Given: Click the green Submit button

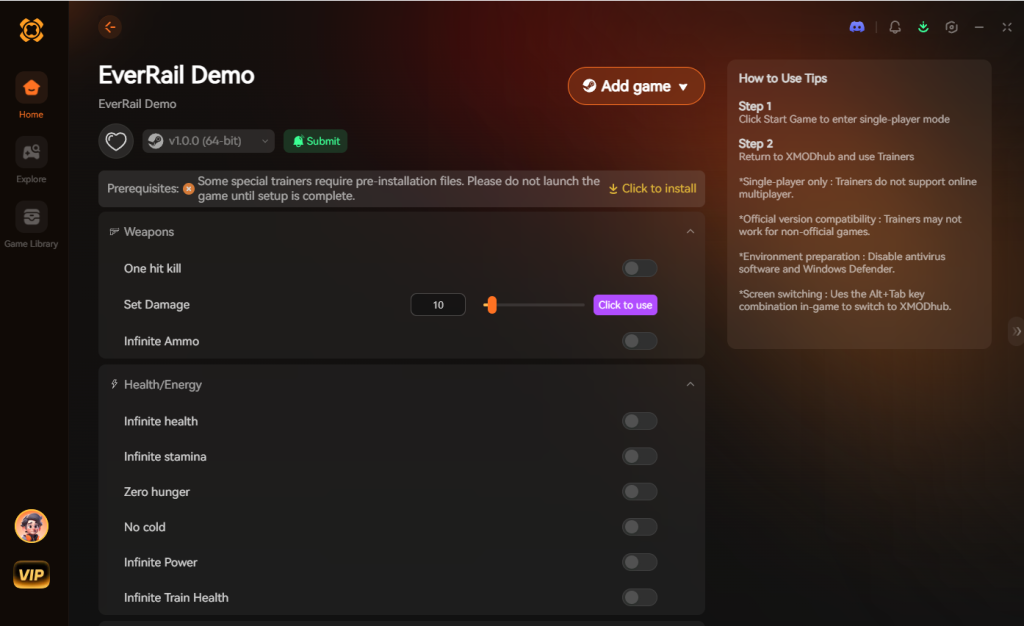Looking at the screenshot, I should [x=315, y=141].
